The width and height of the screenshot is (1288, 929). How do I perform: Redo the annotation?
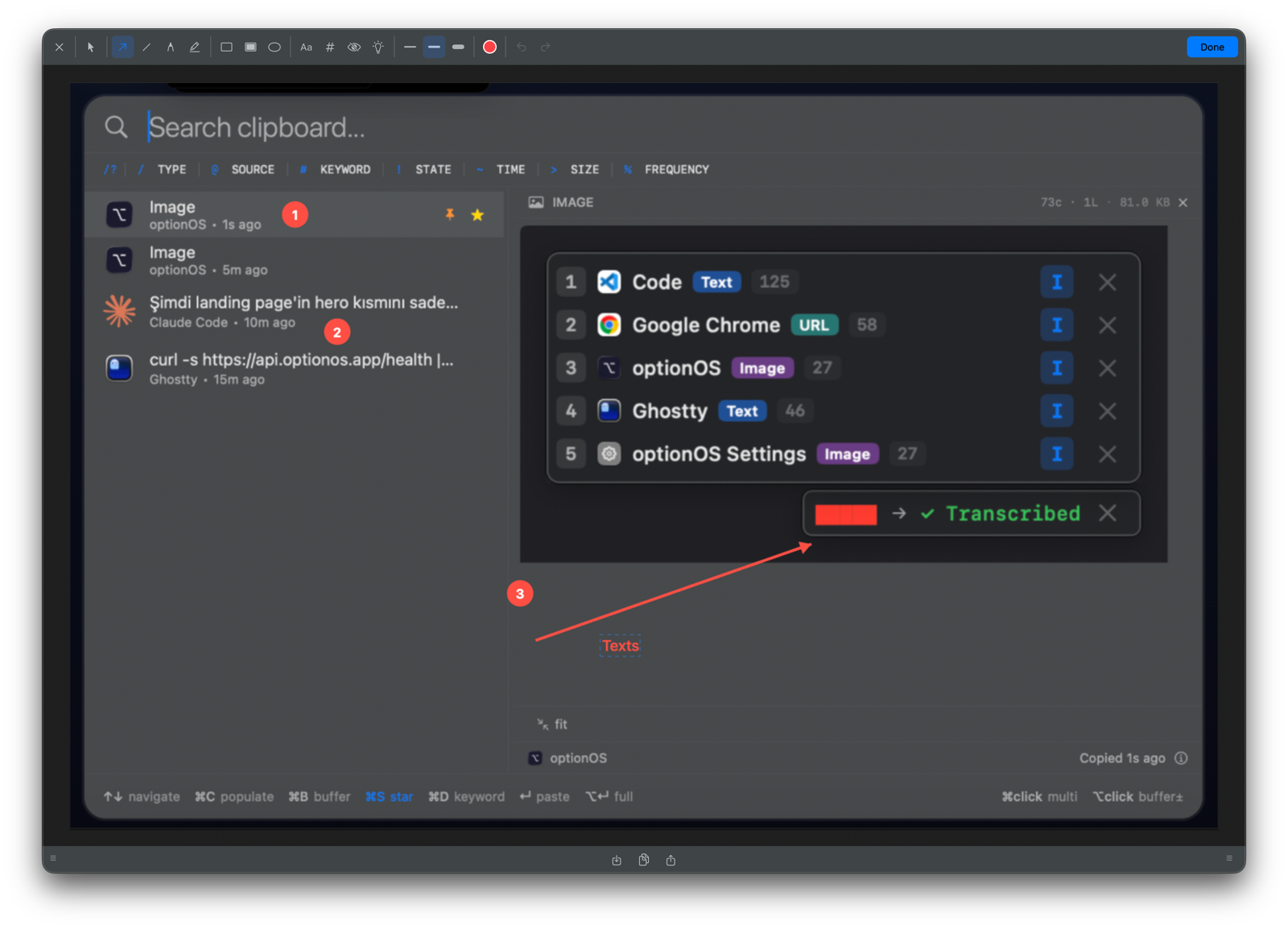[546, 47]
